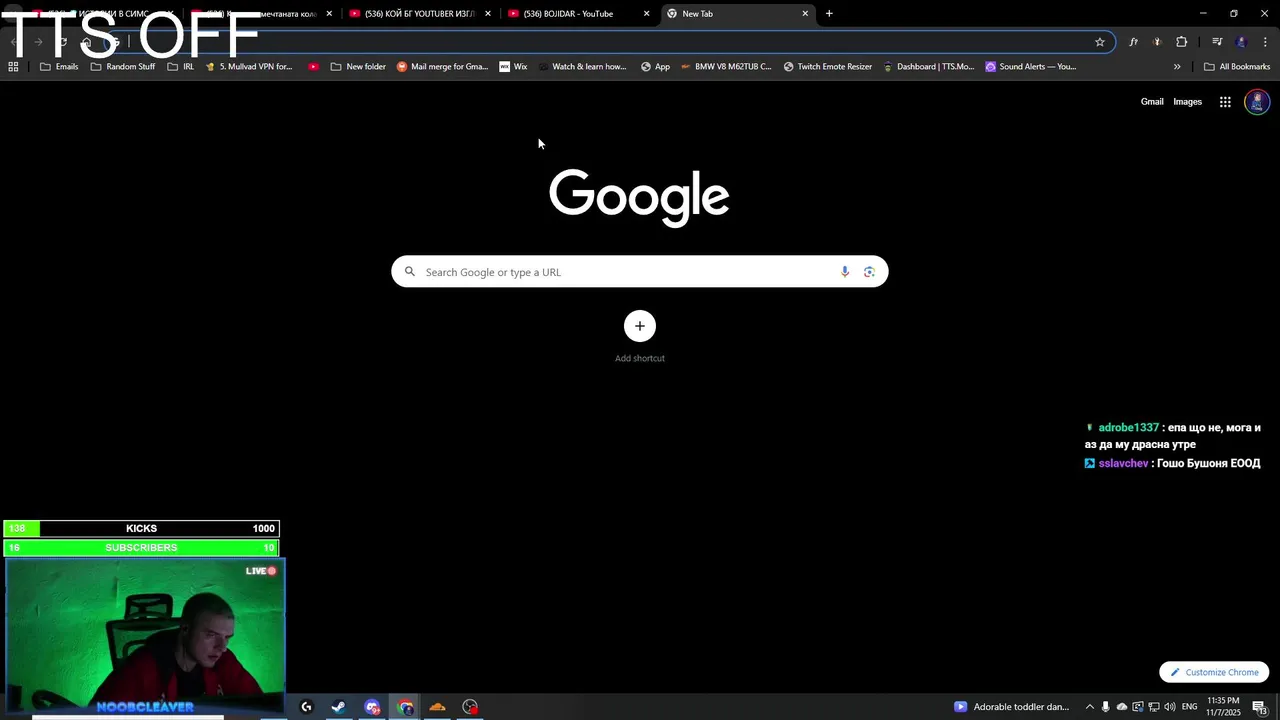
Task: Open the Cloudflare taskbar icon
Action: coord(437,707)
